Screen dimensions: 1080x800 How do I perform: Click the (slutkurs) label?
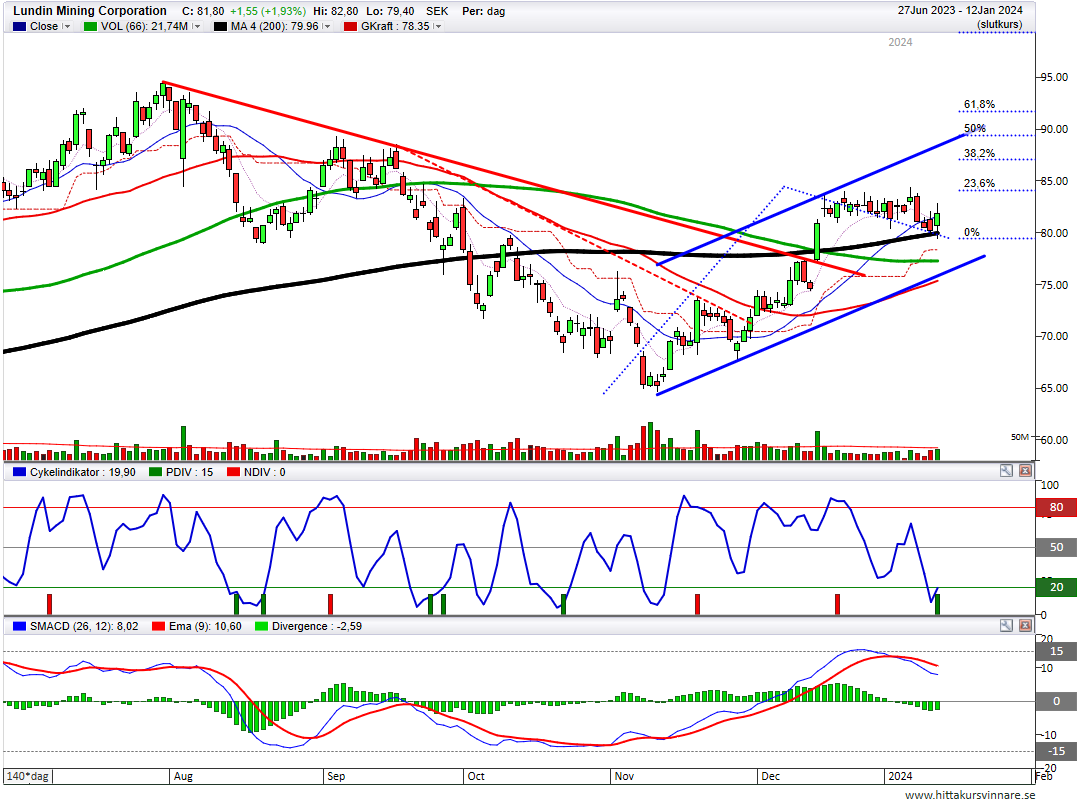[999, 24]
